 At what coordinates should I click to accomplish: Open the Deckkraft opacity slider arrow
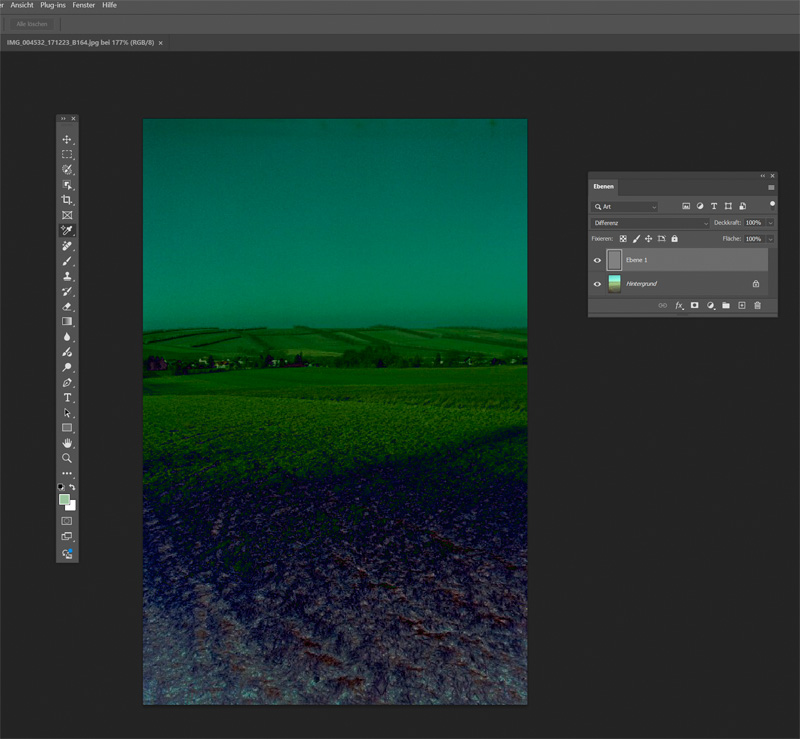770,223
